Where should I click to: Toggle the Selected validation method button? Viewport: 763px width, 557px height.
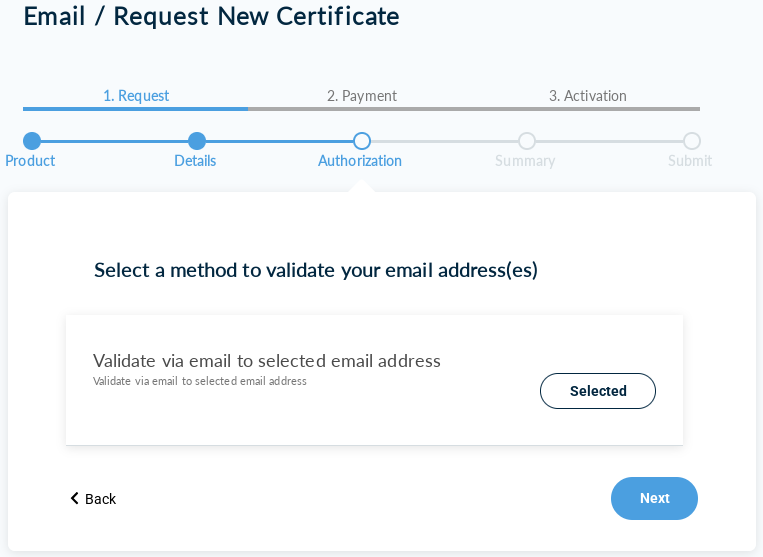(597, 391)
